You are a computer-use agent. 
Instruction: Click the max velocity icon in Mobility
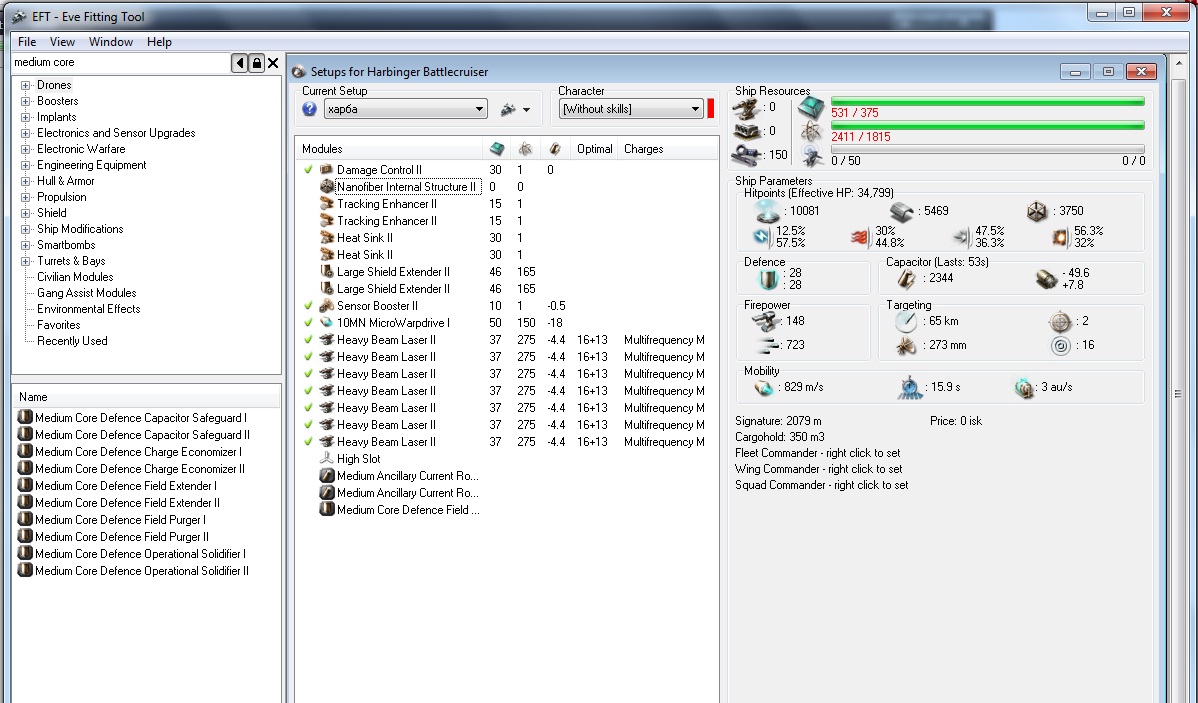(764, 387)
